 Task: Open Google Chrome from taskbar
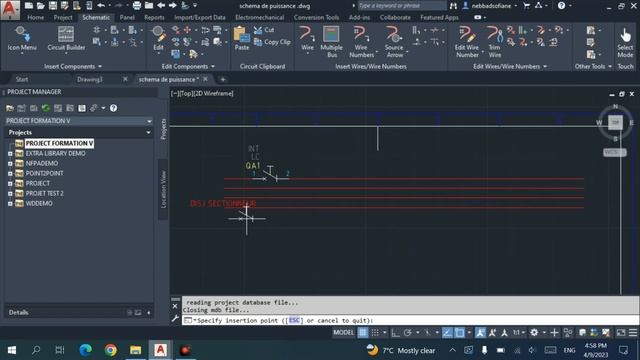[111, 350]
